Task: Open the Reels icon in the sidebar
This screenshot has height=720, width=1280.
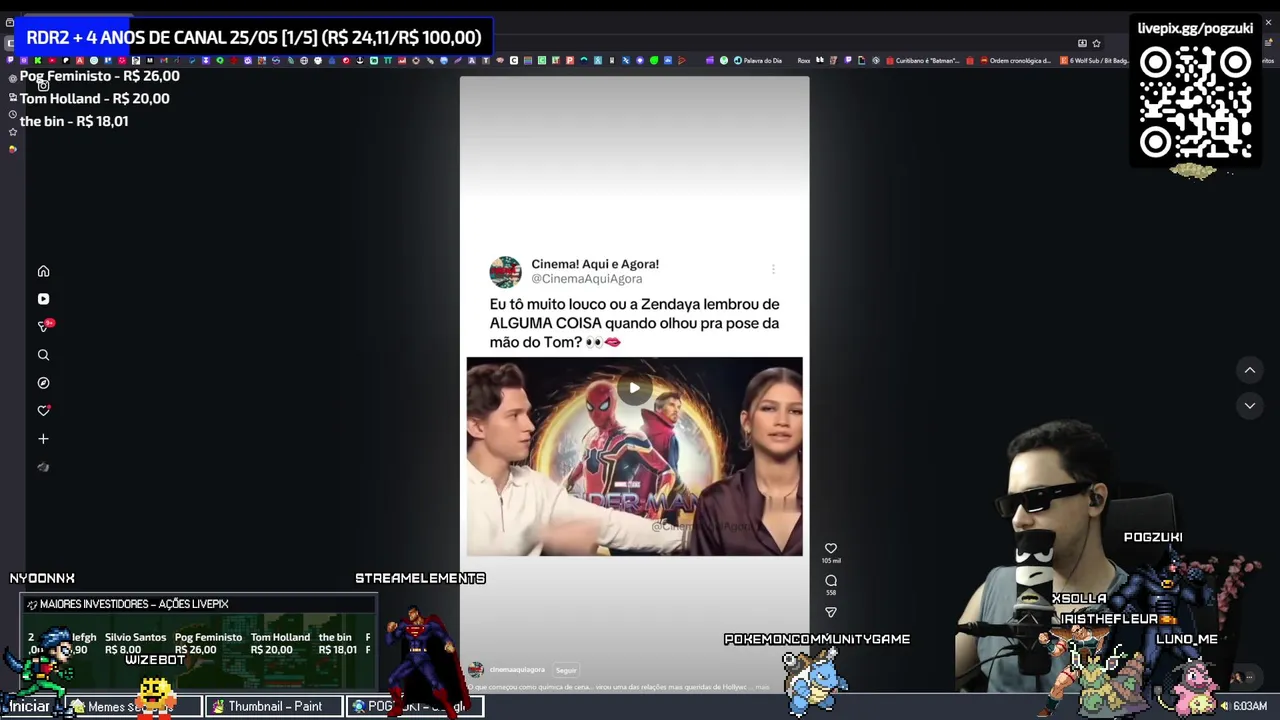Action: pos(43,299)
